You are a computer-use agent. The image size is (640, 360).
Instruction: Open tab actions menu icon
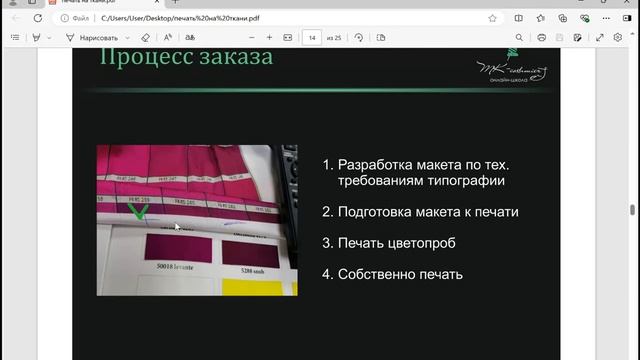(32, 2)
